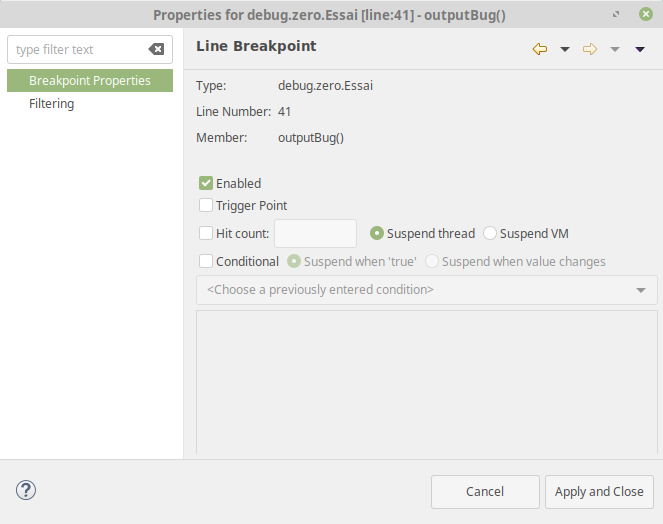The width and height of the screenshot is (663, 524).
Task: Disable the Enabled checkbox
Action: pyautogui.click(x=206, y=183)
